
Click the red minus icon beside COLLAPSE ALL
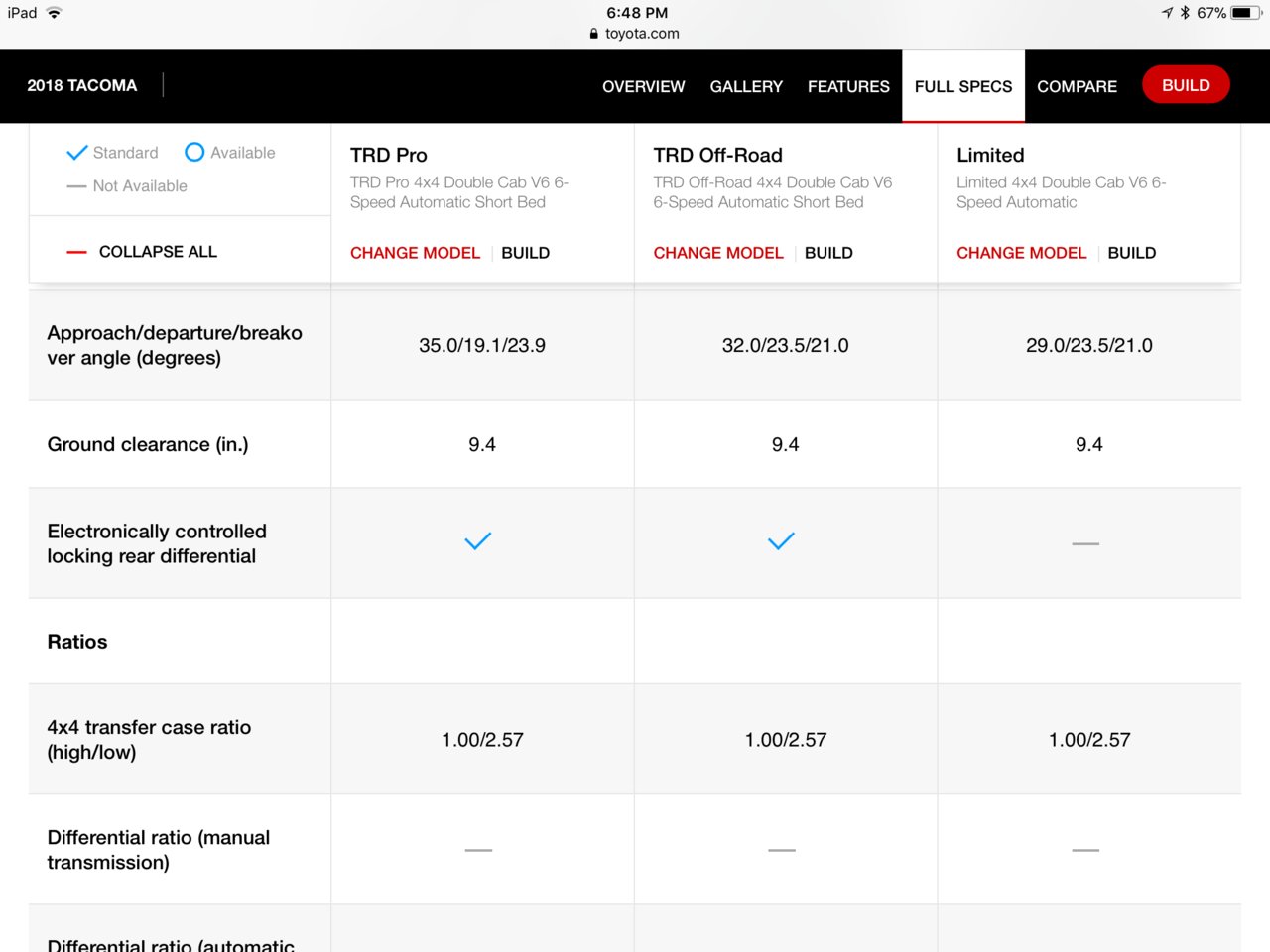coord(76,252)
